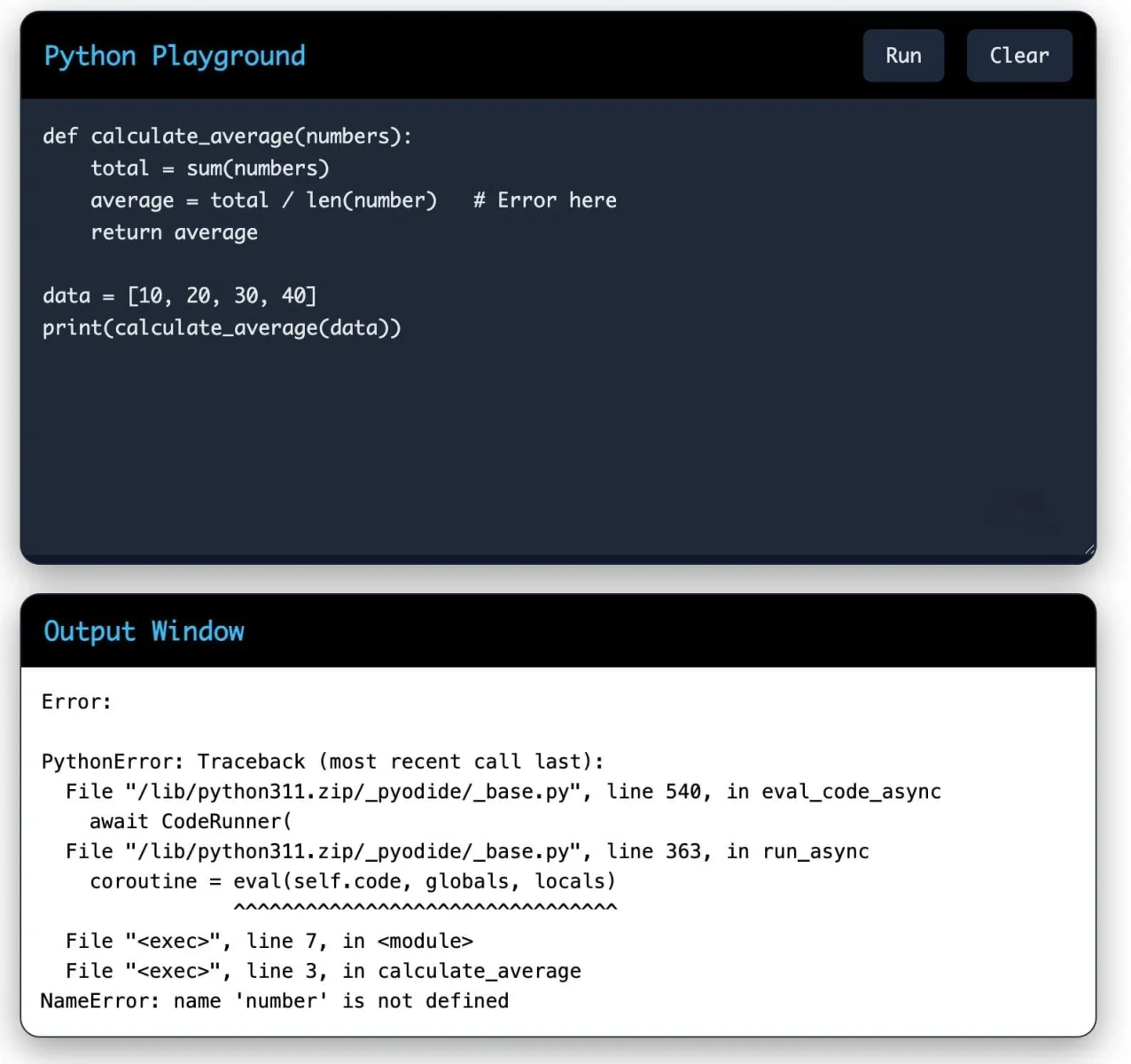Click the 'PythonError: Traceback' output line
The width and height of the screenshot is (1131, 1064).
[323, 762]
